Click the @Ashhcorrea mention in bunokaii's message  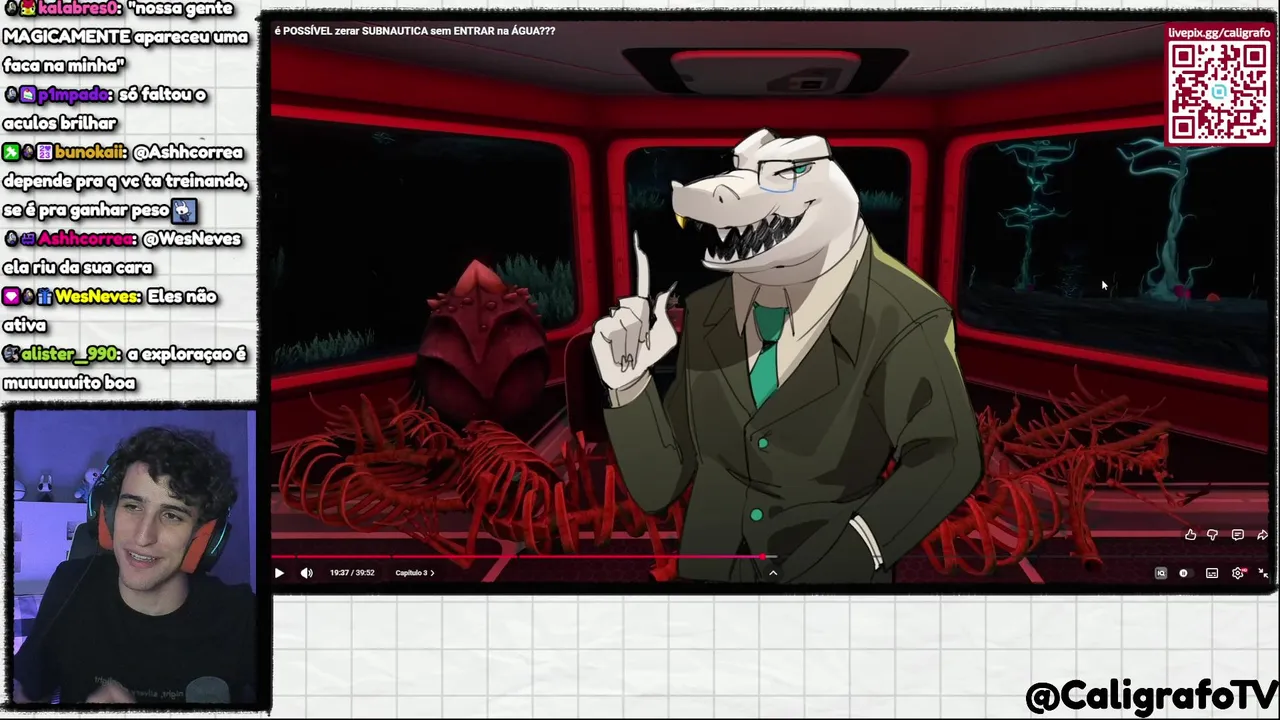[188, 152]
